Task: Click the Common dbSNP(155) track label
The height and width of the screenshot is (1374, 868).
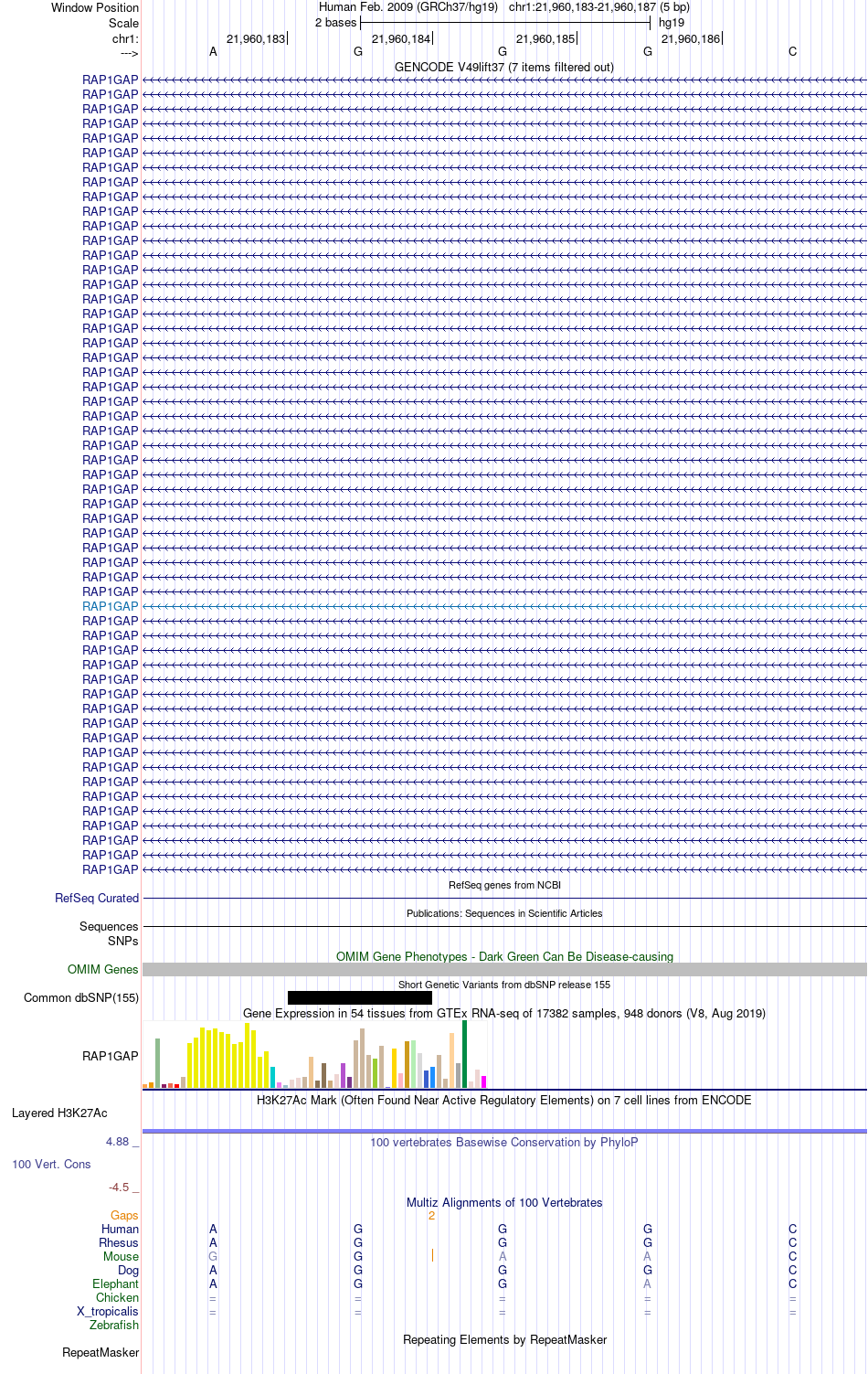Action: pyautogui.click(x=81, y=997)
